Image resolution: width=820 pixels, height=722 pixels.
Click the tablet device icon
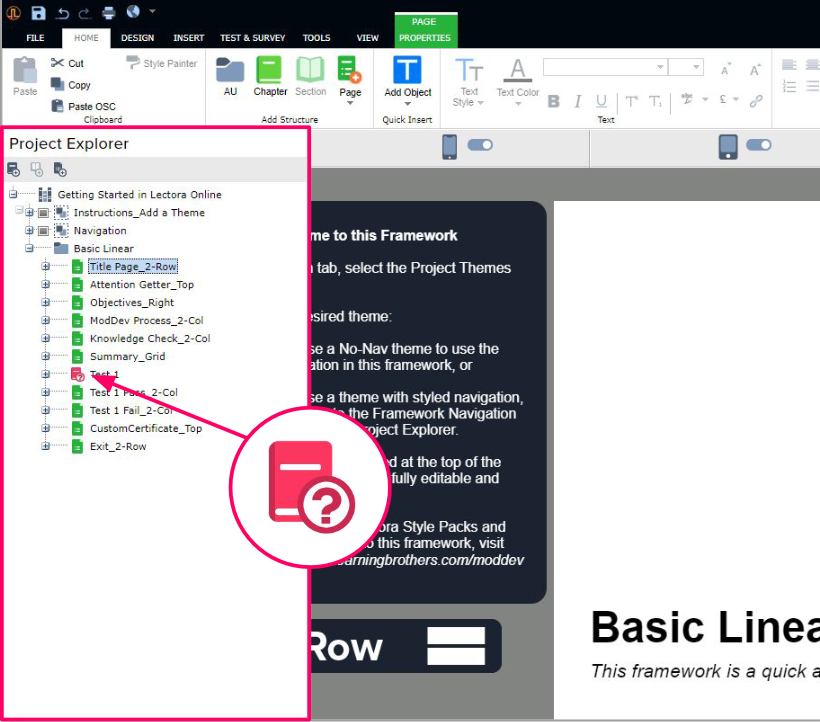(x=727, y=147)
